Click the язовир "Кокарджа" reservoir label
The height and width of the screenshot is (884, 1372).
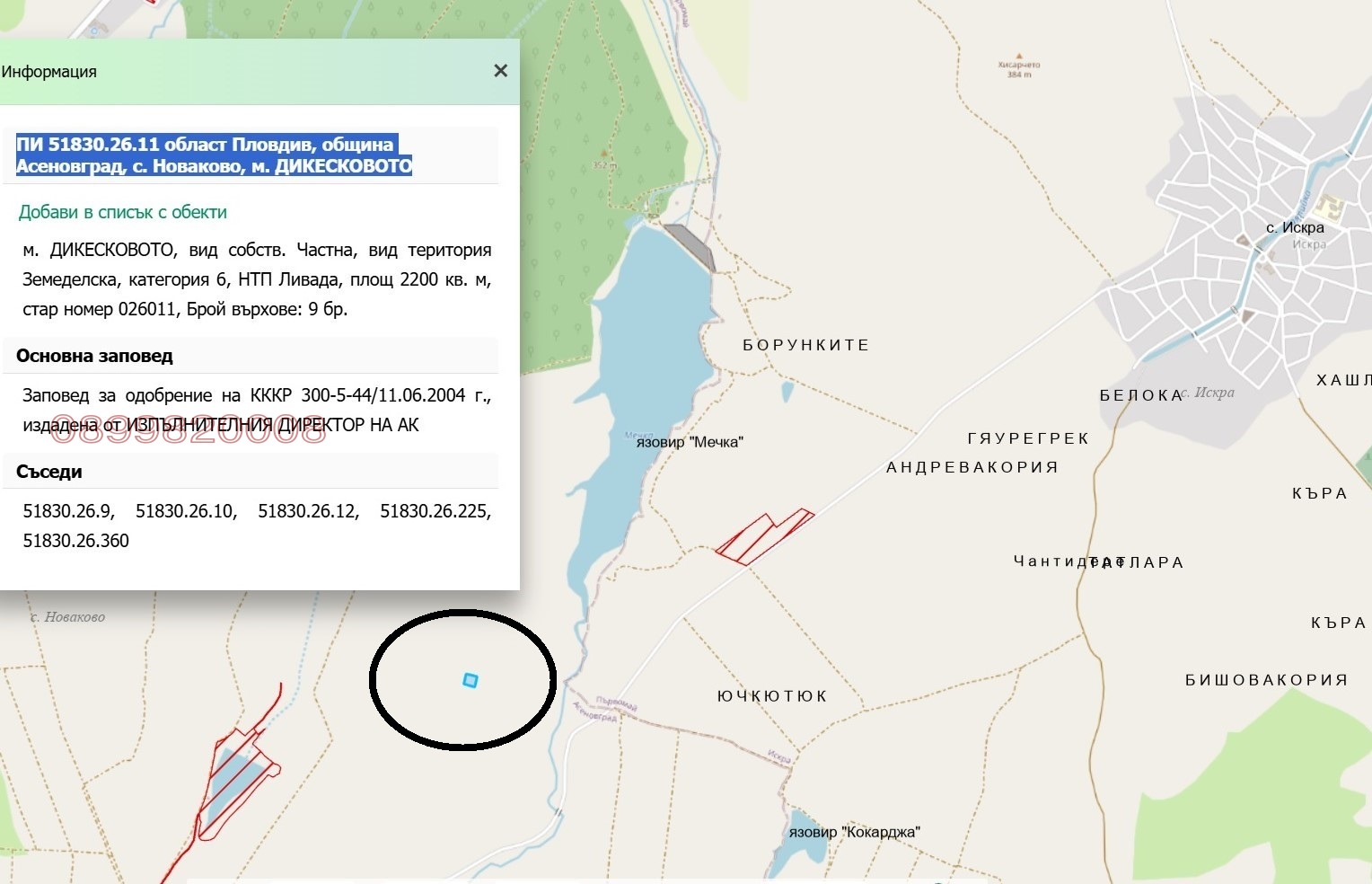(854, 832)
